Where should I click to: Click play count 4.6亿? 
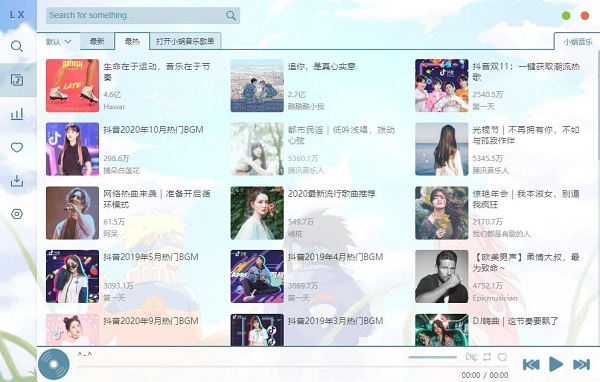(112, 94)
